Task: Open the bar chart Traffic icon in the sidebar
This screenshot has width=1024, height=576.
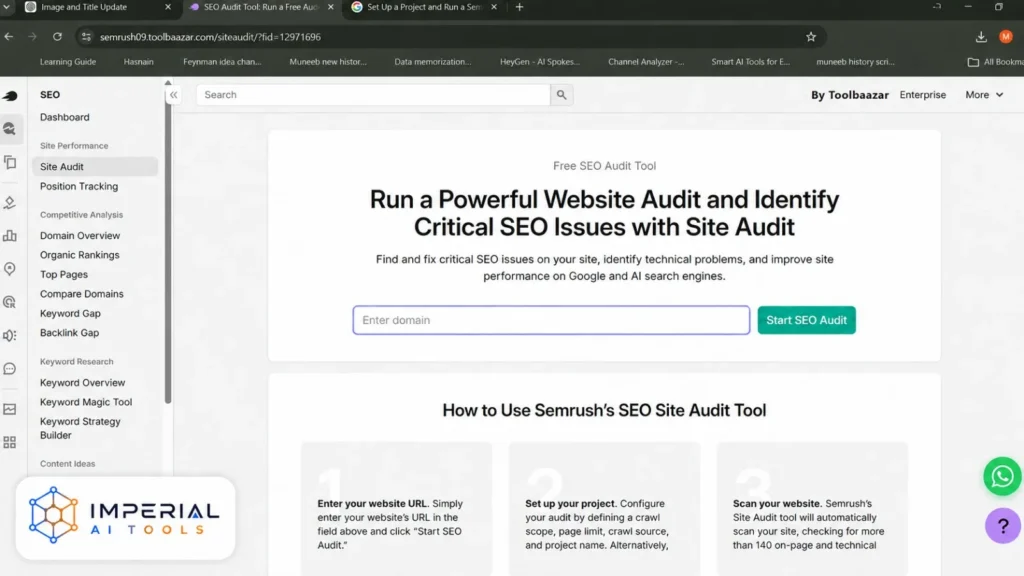Action: (10, 235)
